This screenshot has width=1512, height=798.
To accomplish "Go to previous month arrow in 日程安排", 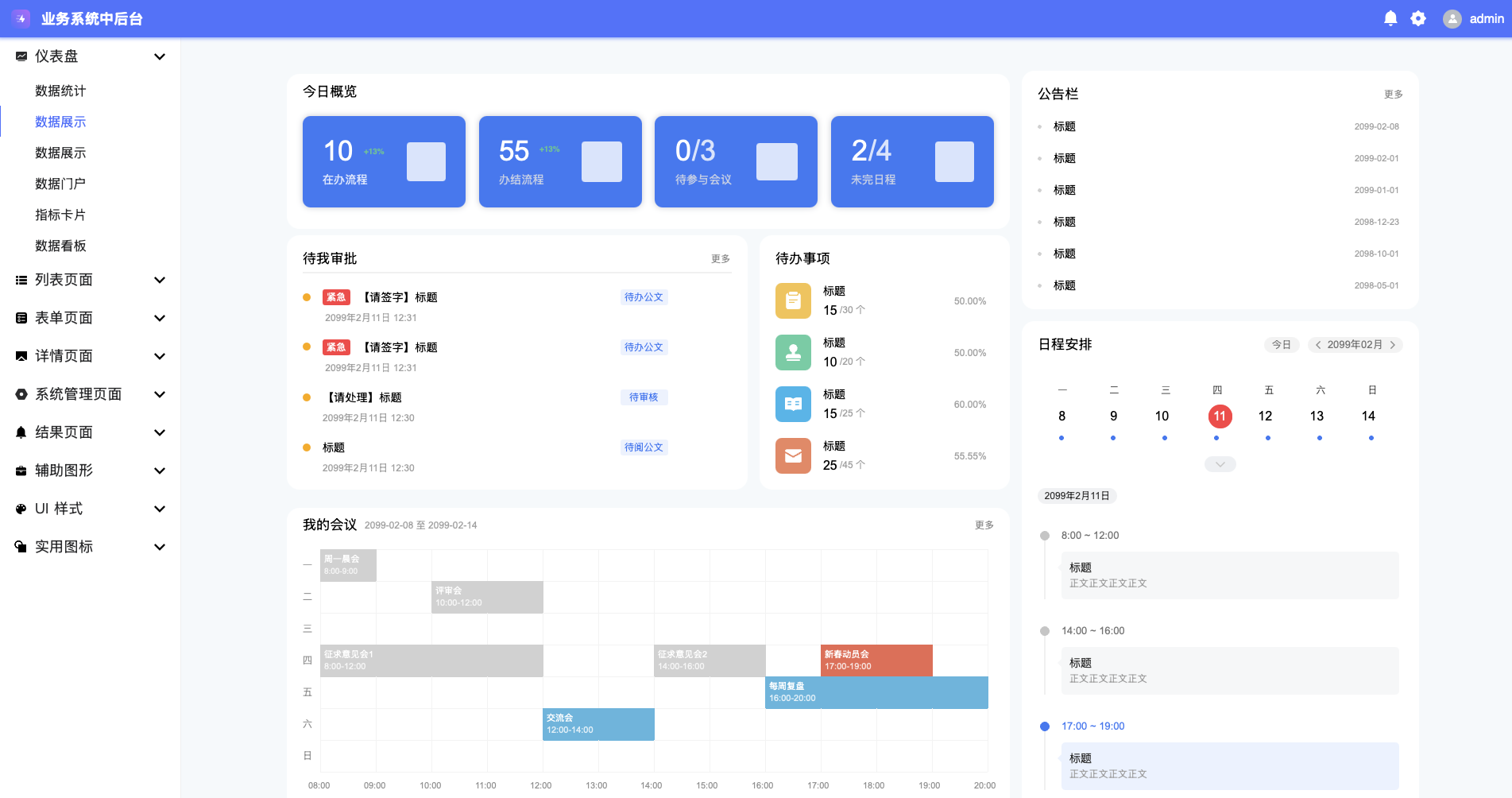I will click(1318, 345).
